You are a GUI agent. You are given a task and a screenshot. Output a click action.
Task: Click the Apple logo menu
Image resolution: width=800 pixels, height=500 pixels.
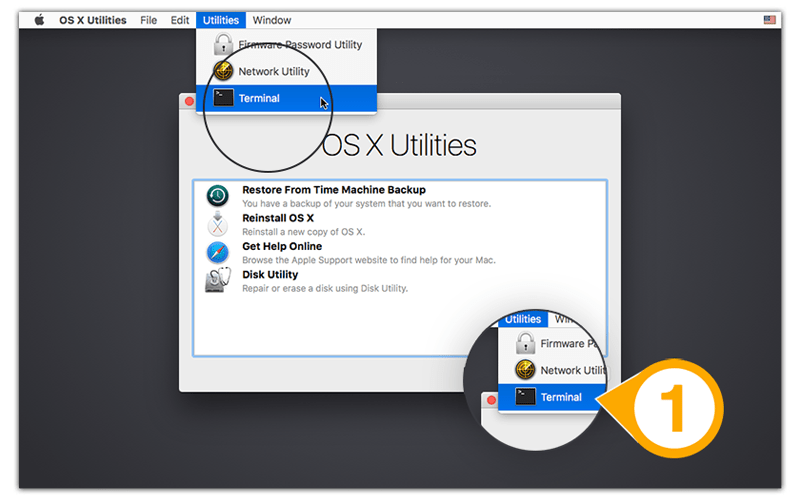pos(39,20)
